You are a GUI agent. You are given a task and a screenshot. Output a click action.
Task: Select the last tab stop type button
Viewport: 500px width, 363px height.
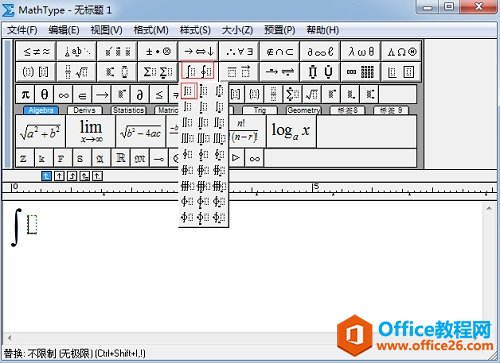97,176
